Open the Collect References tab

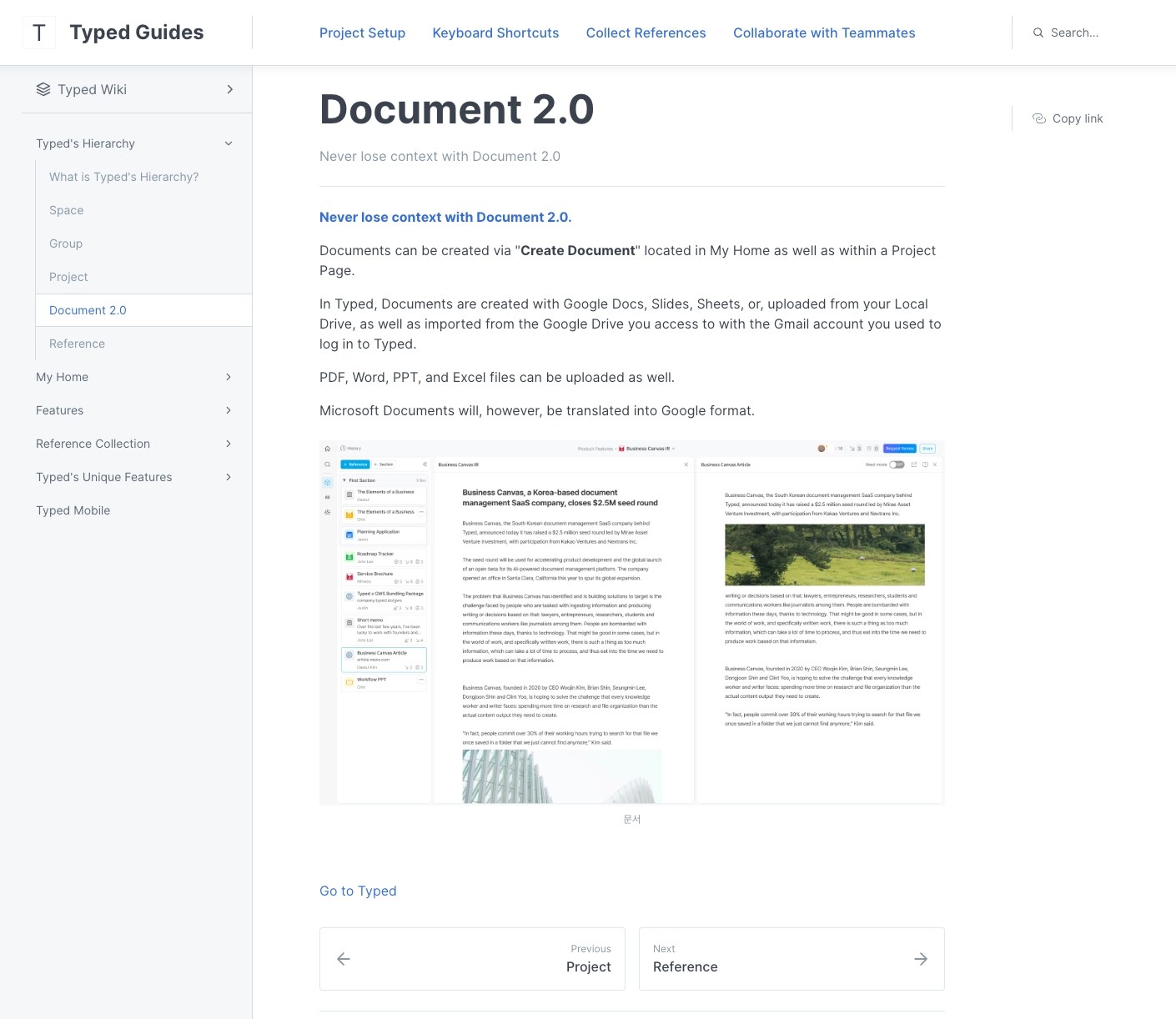[x=646, y=33]
